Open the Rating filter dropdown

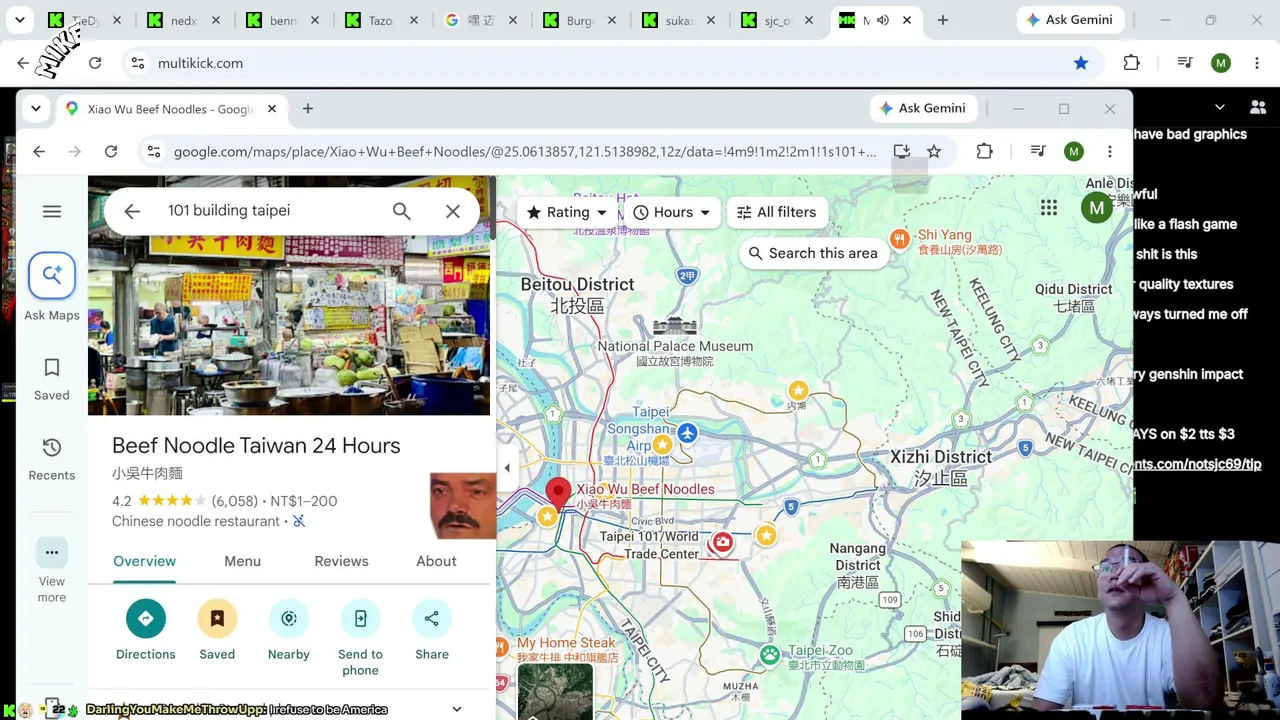567,212
